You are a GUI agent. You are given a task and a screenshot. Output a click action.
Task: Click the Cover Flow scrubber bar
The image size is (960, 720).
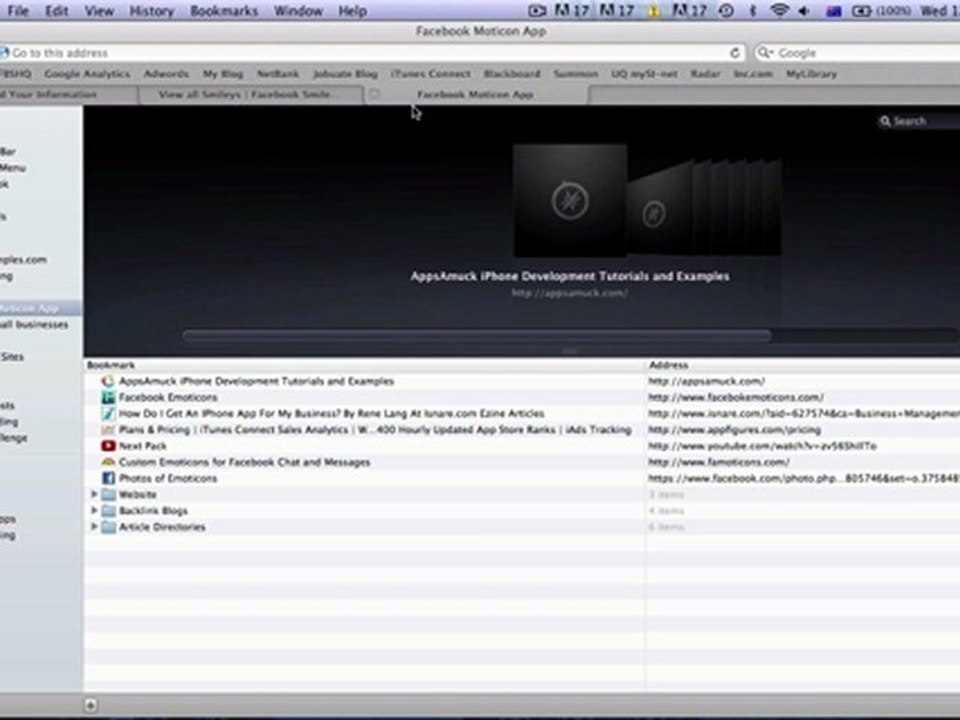(x=477, y=336)
